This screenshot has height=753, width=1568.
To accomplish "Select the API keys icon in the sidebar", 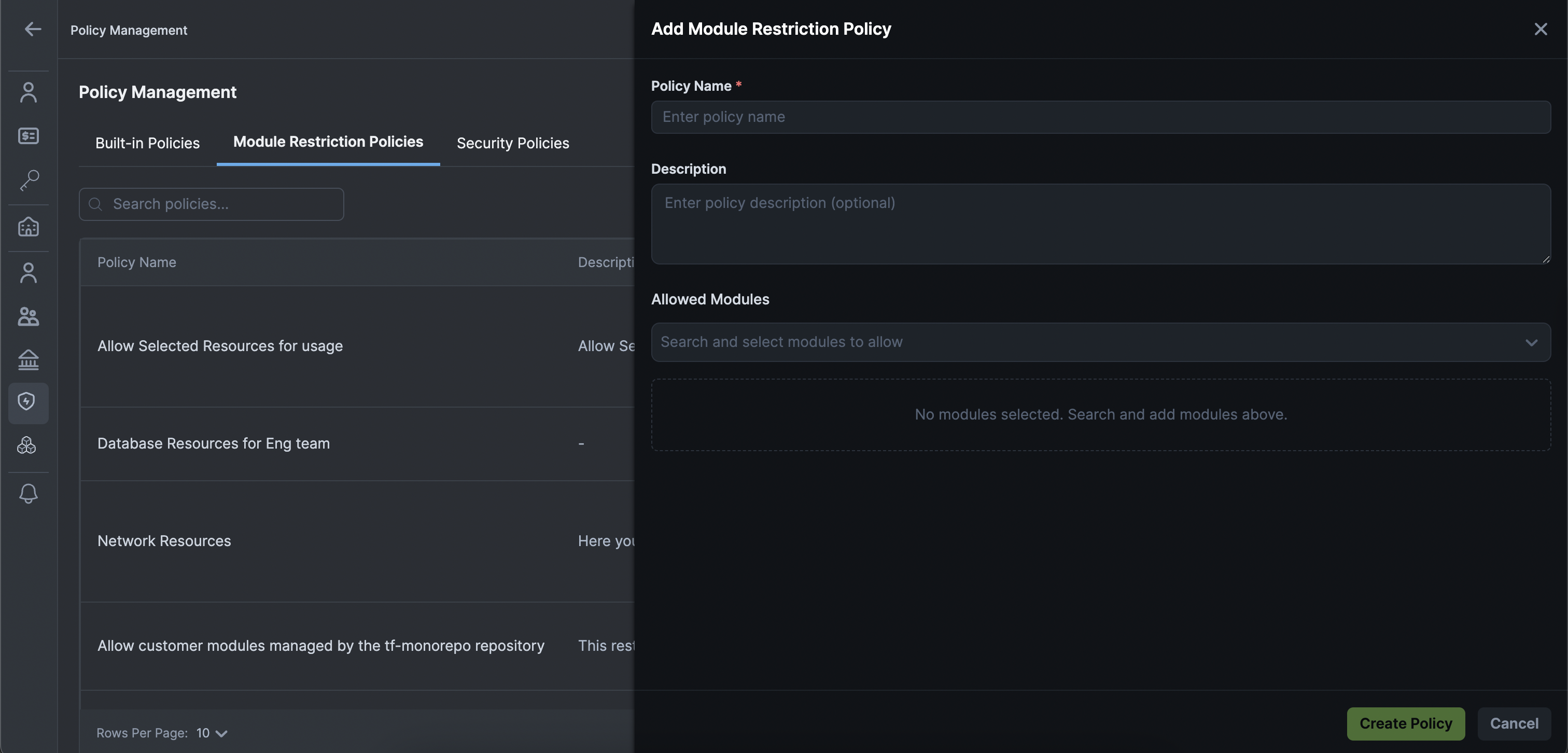I will [29, 180].
